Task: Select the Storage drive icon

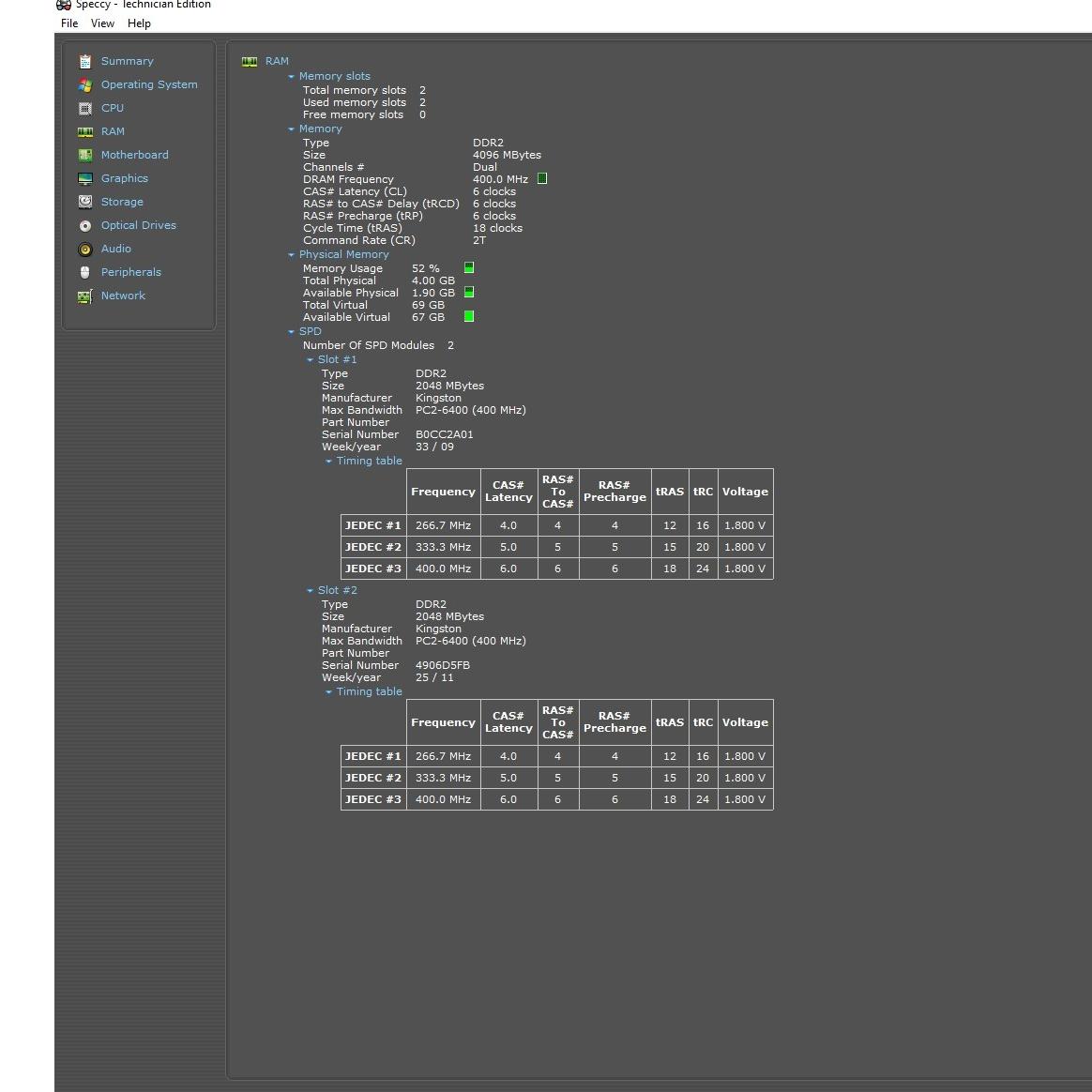Action: point(85,202)
